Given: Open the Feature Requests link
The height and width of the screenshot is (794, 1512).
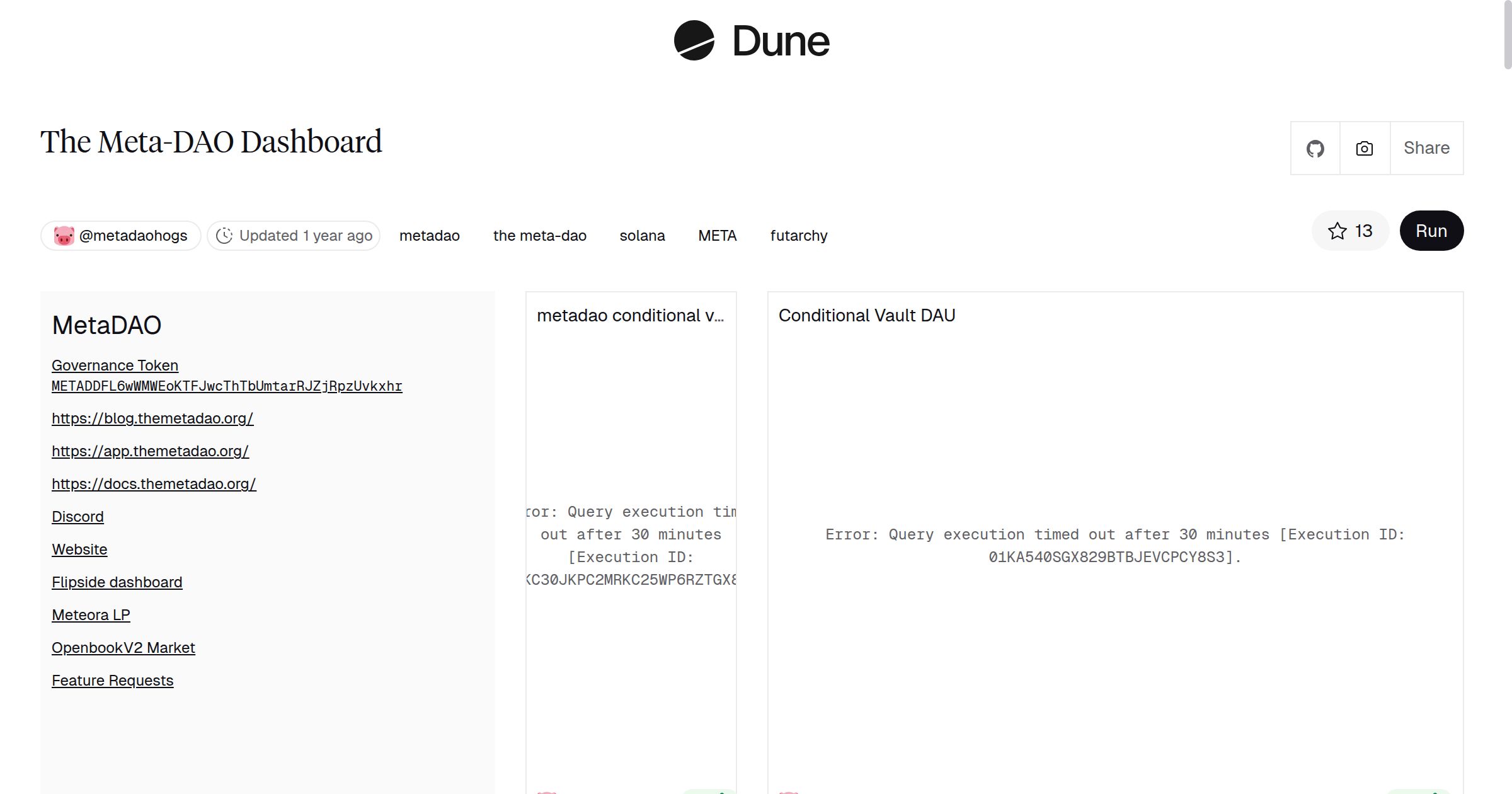Looking at the screenshot, I should click(113, 680).
